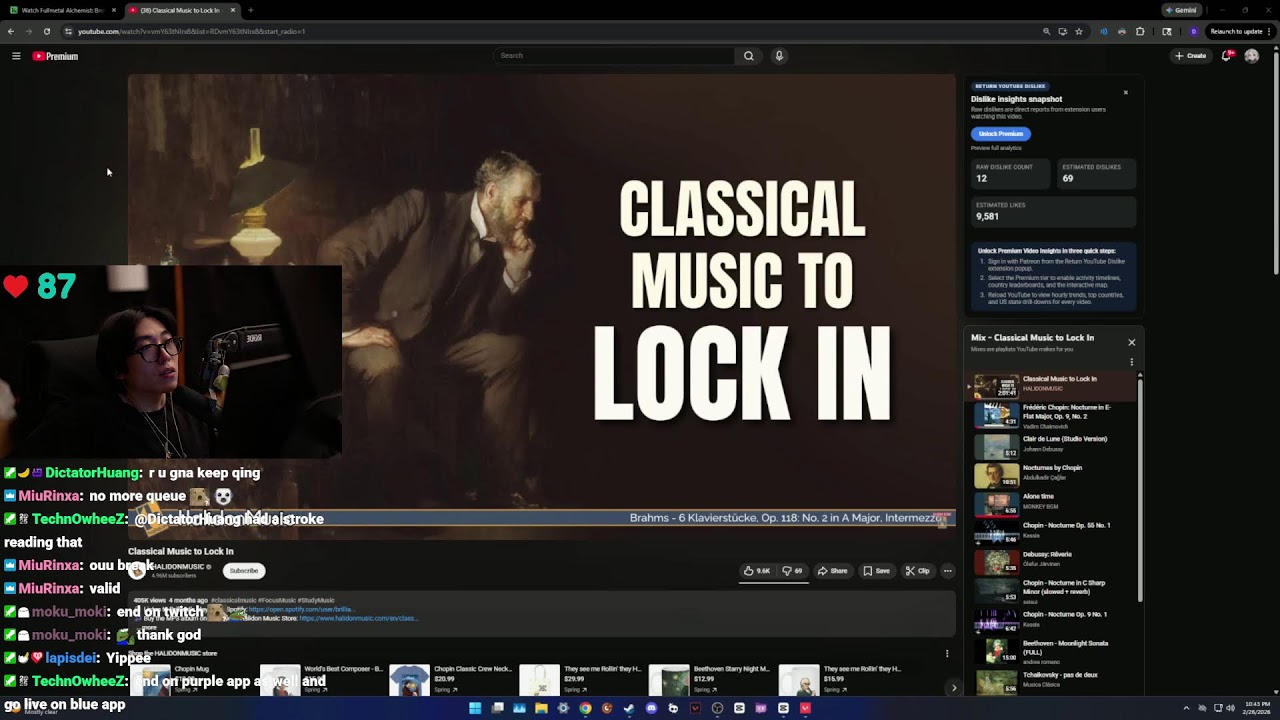
Task: Switch to Watch Fullmetal Alchemist tab
Action: (62, 10)
